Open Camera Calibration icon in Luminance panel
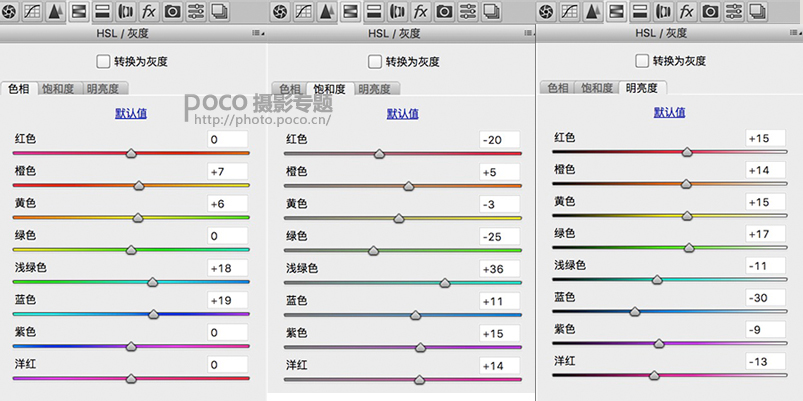Viewport: 803px width, 401px height. [x=710, y=11]
